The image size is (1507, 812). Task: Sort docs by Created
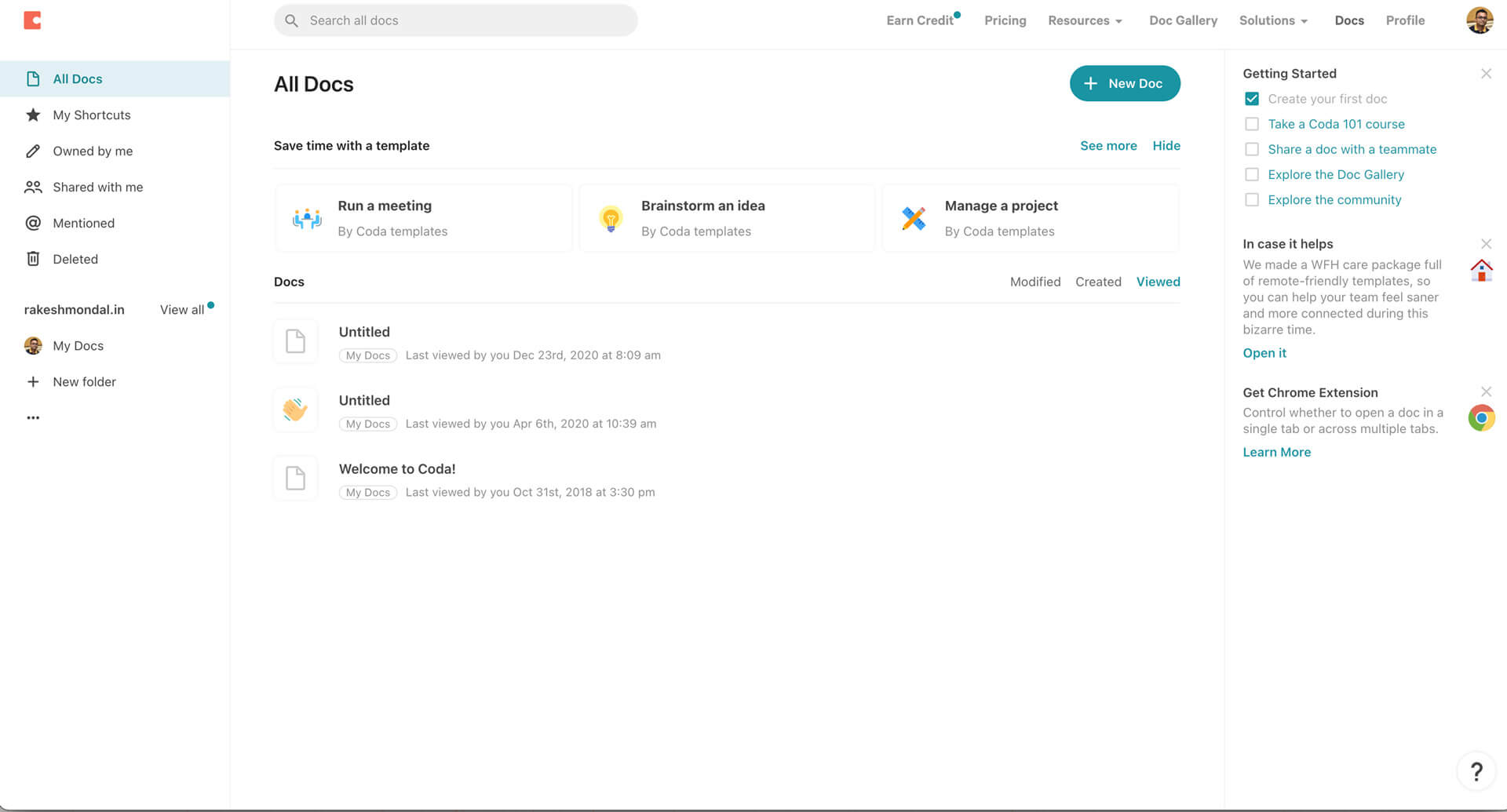click(1098, 282)
